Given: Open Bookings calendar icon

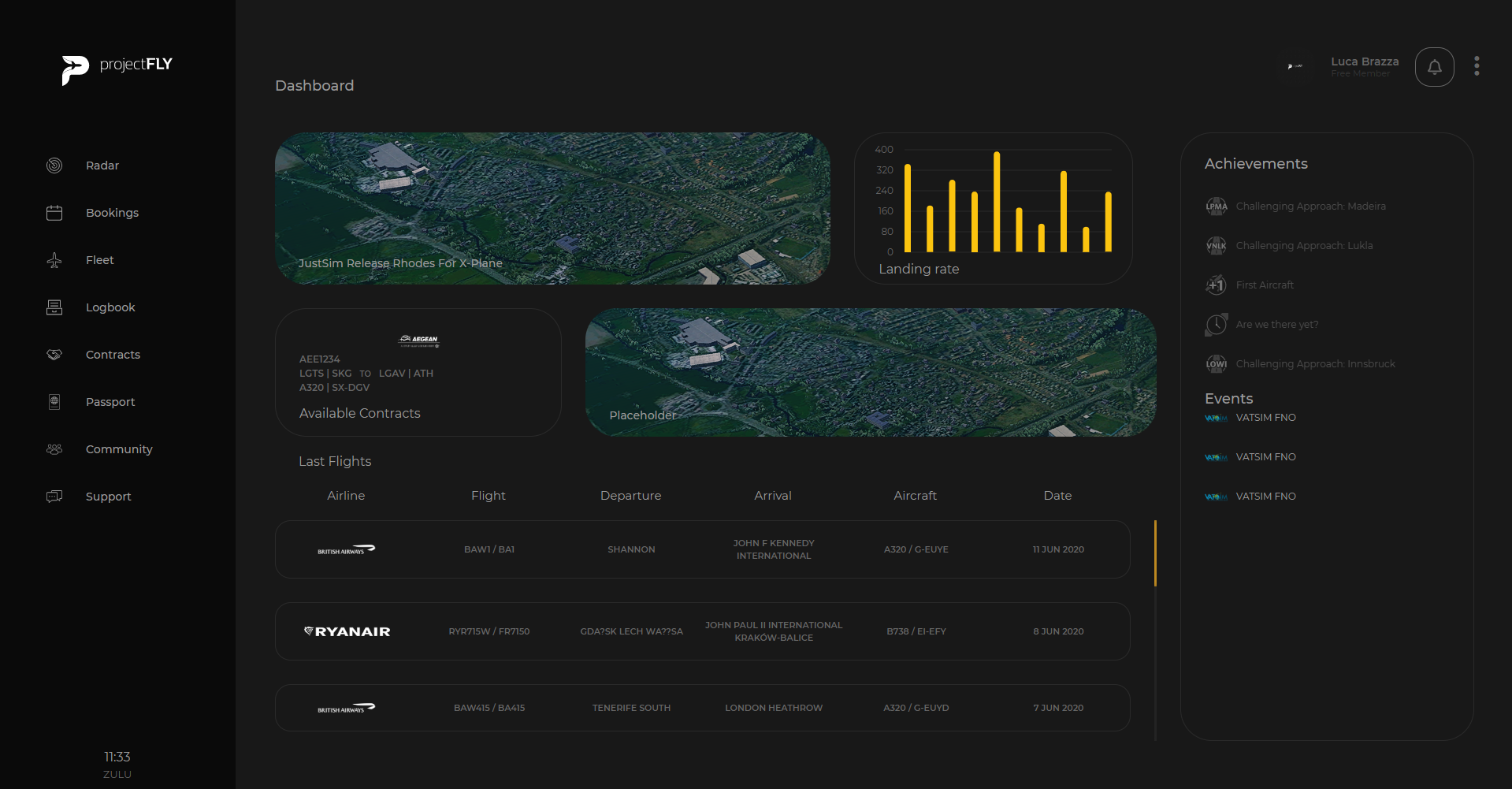Looking at the screenshot, I should tap(54, 213).
